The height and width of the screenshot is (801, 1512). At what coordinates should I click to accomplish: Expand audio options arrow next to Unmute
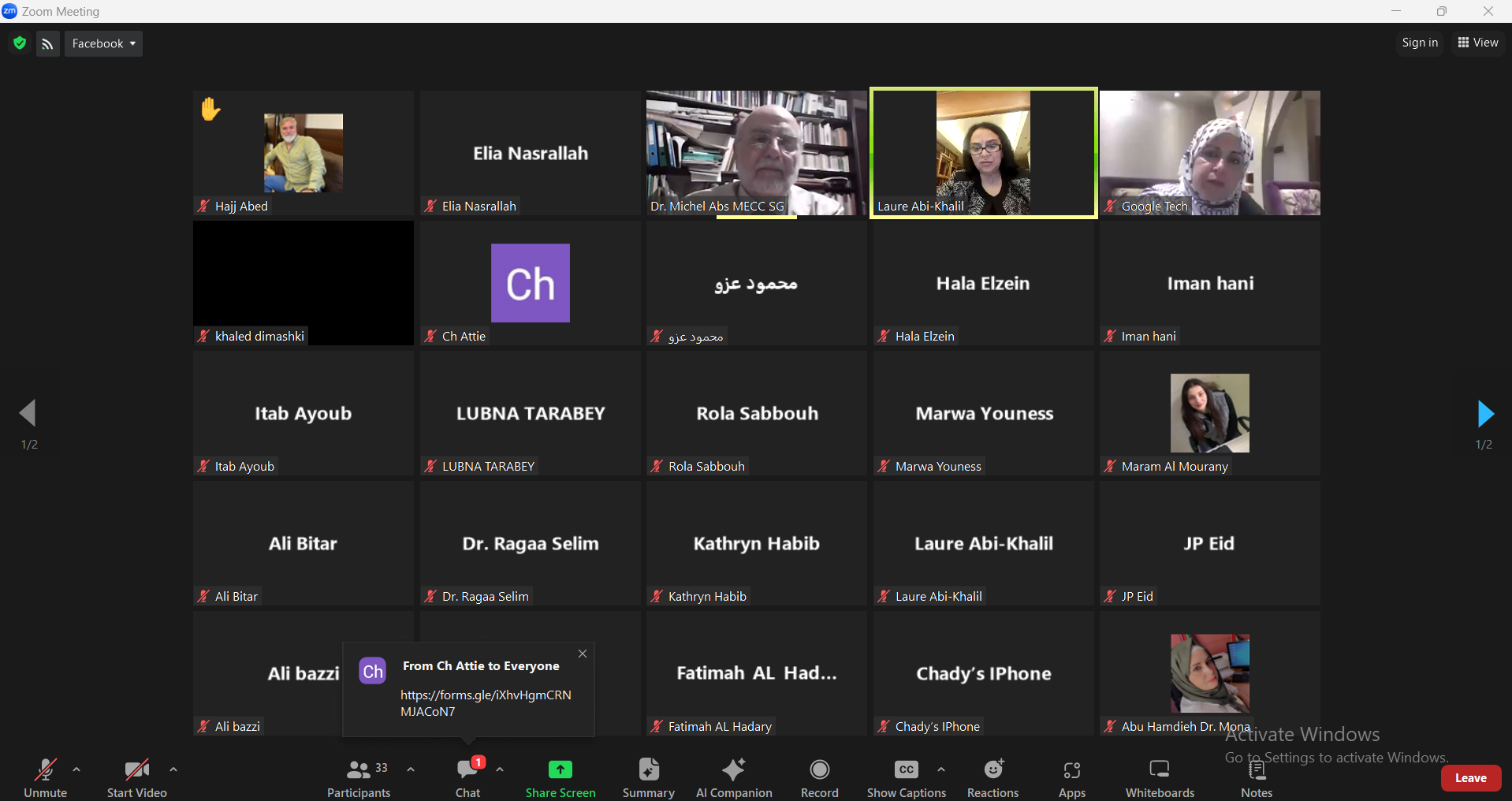pos(76,769)
